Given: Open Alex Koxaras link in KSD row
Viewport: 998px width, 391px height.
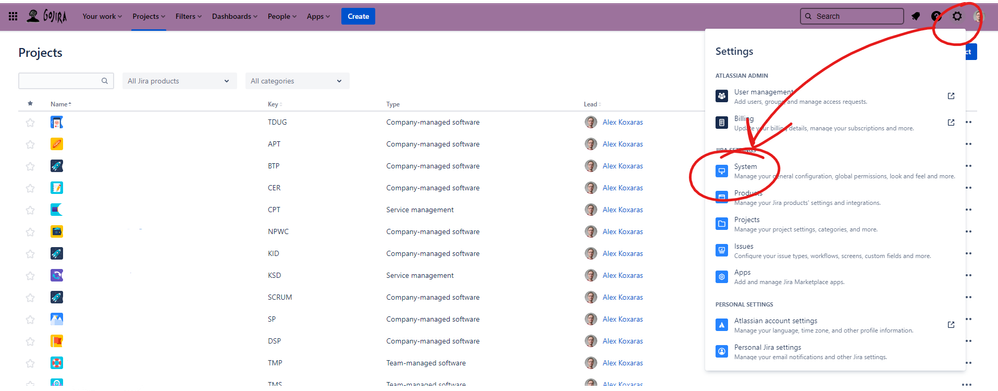Looking at the screenshot, I should pyautogui.click(x=622, y=275).
